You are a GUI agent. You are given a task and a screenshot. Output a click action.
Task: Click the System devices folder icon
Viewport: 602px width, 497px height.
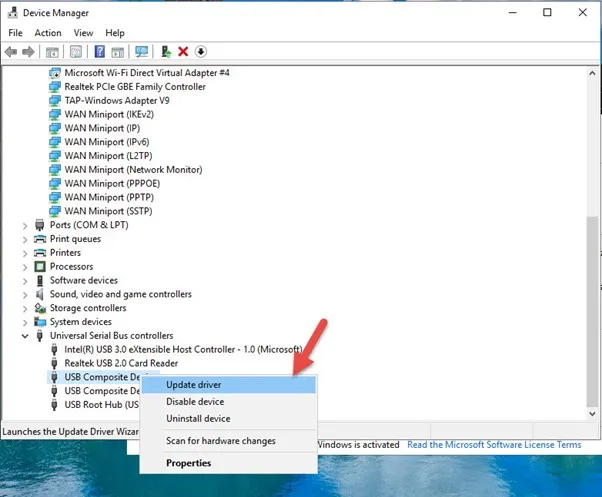[x=40, y=322]
